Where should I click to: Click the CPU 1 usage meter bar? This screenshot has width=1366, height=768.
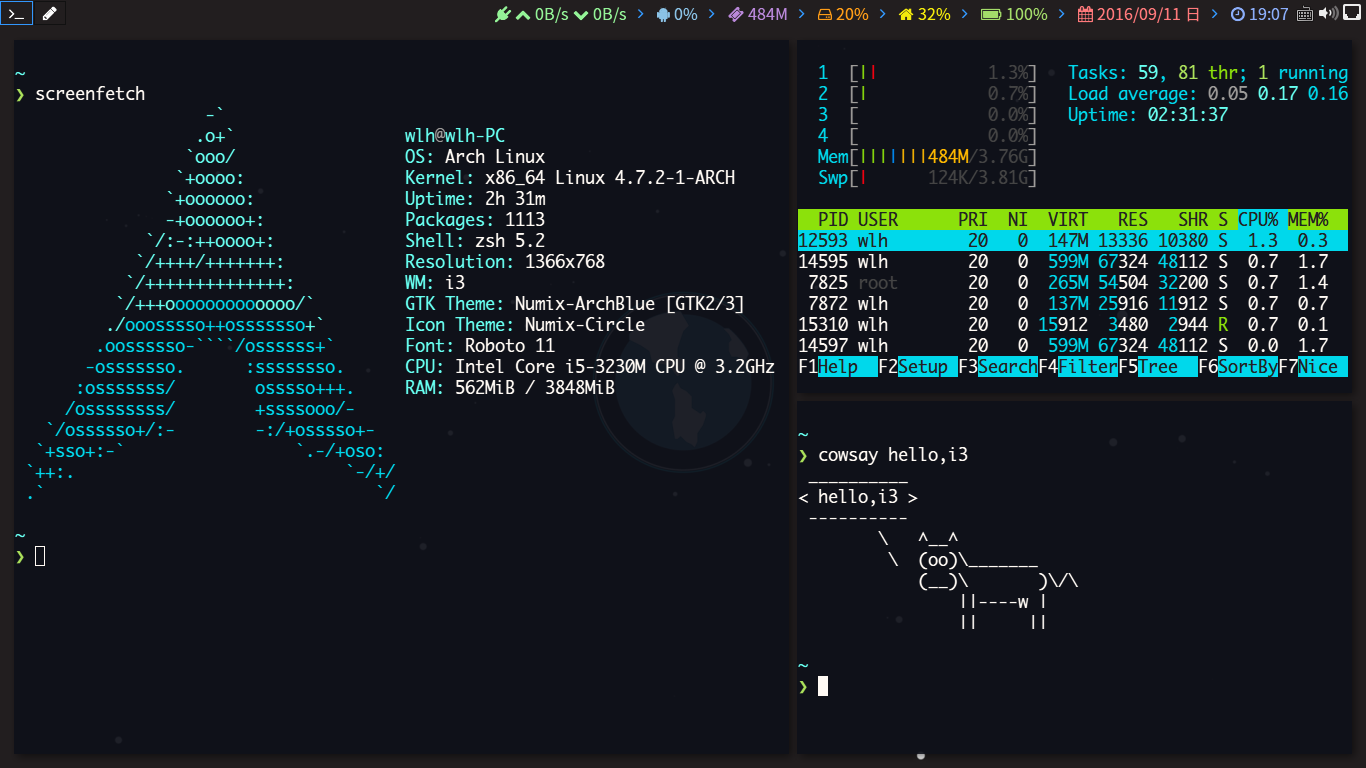(943, 73)
